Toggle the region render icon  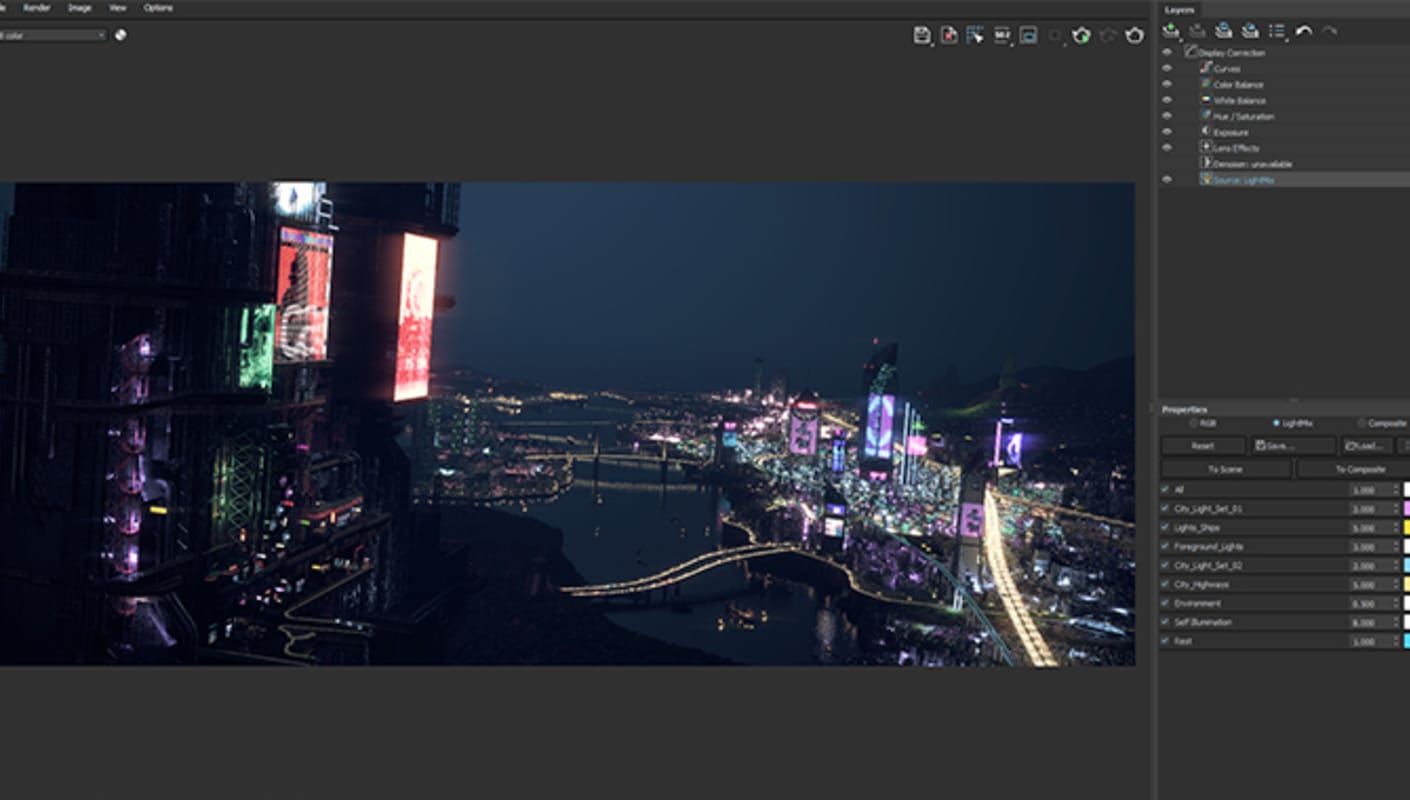click(x=1055, y=35)
